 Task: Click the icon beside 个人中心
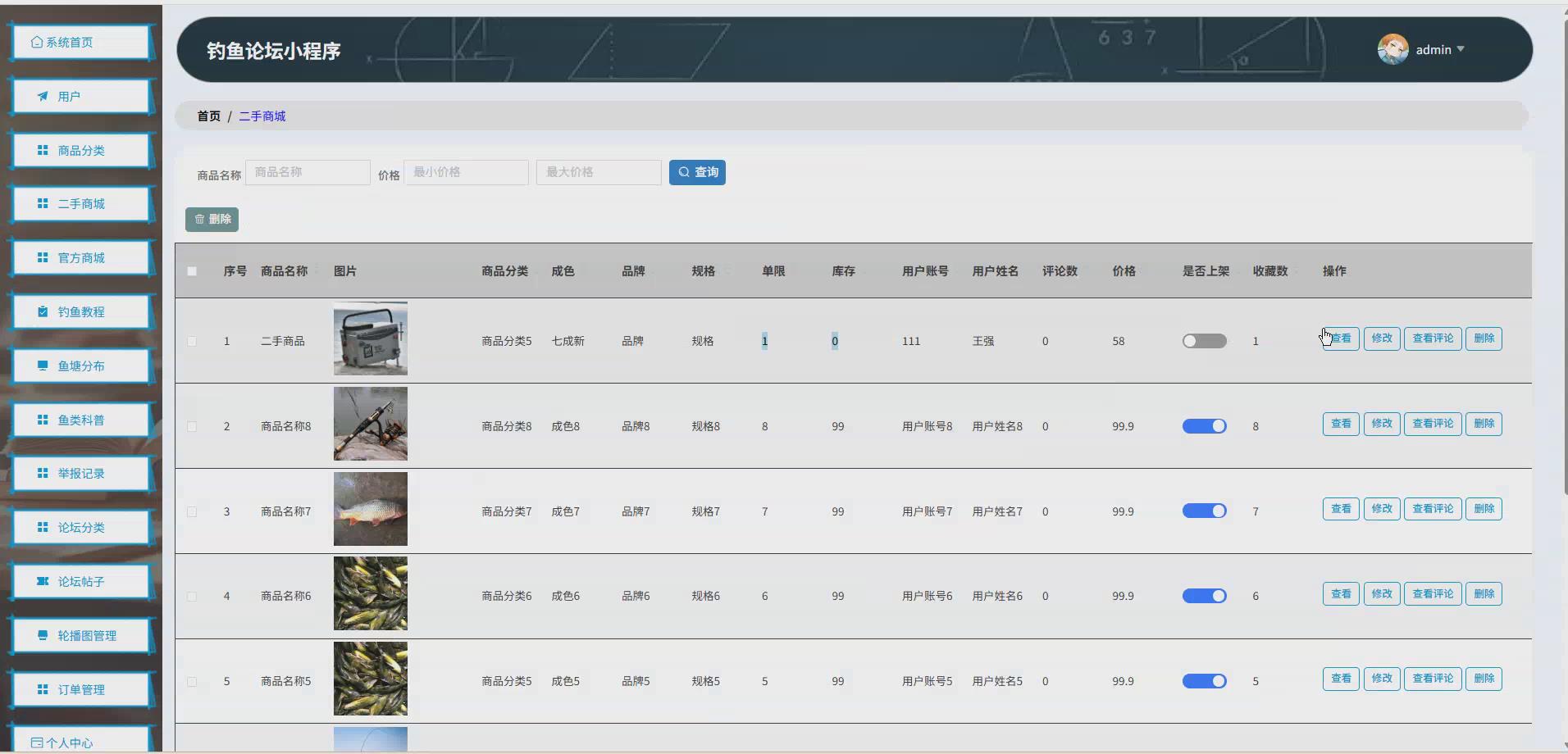[x=37, y=743]
